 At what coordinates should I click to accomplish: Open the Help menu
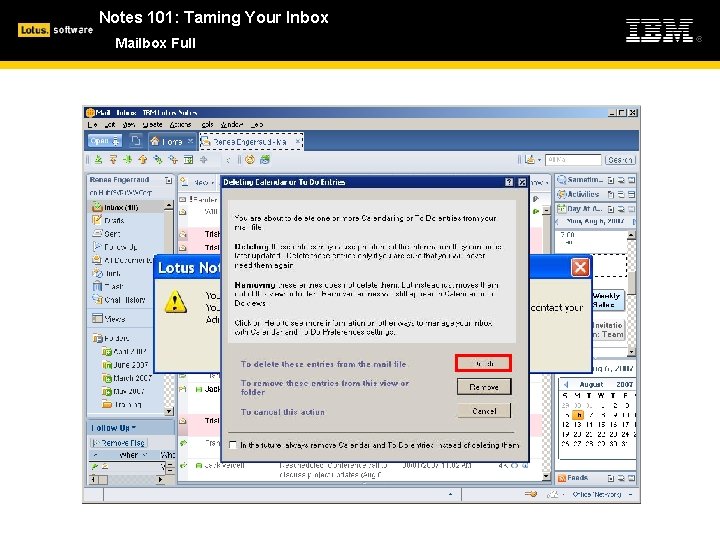[257, 124]
